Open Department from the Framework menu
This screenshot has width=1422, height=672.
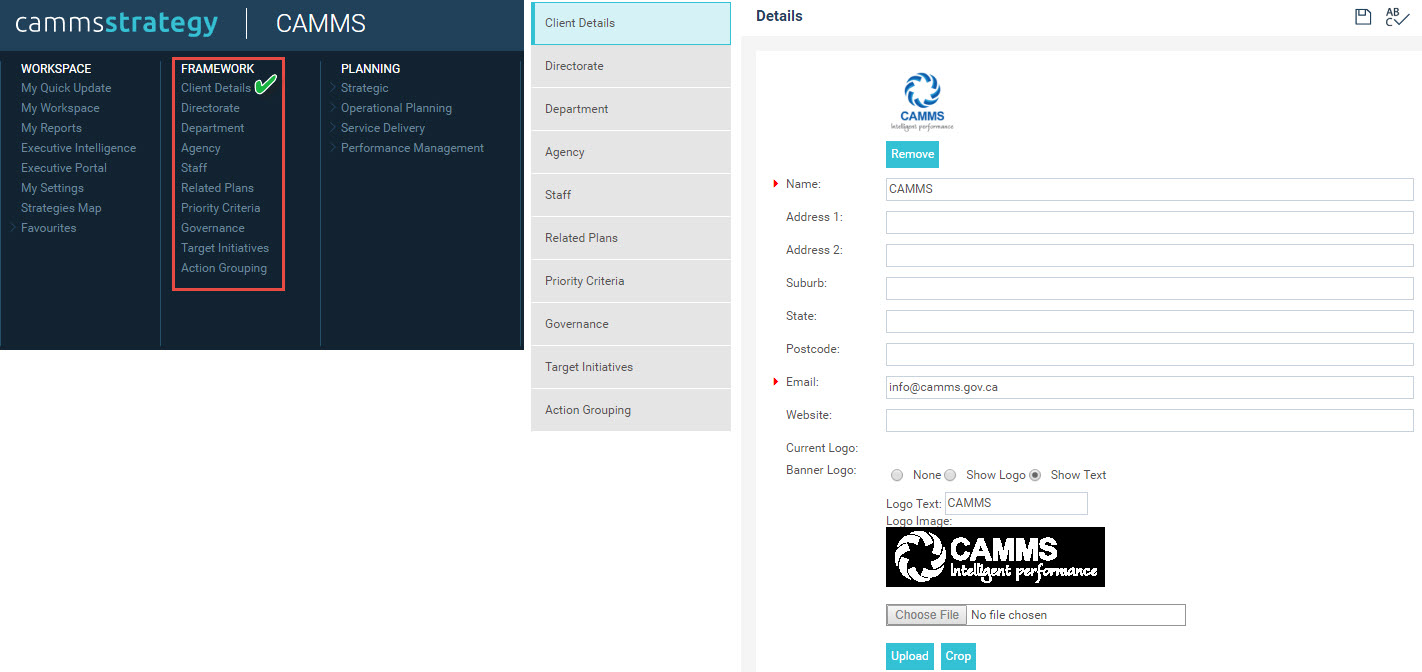(212, 128)
